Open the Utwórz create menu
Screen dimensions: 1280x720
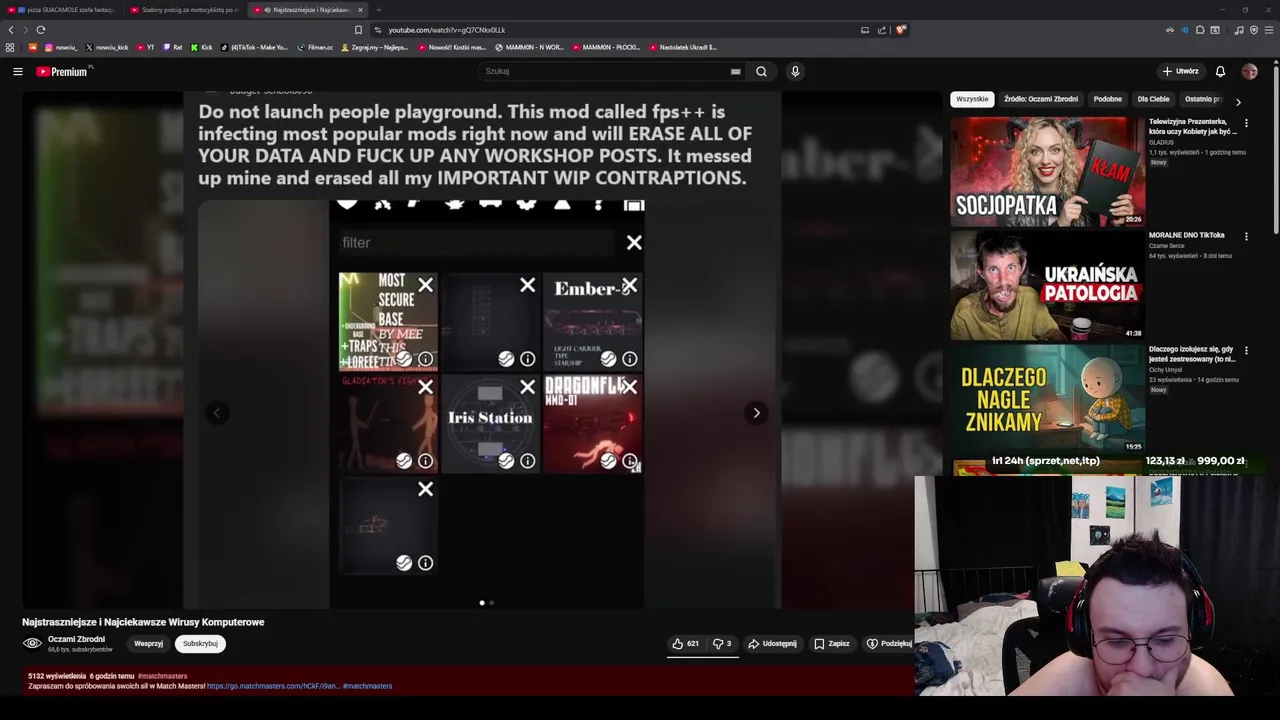[x=1180, y=71]
